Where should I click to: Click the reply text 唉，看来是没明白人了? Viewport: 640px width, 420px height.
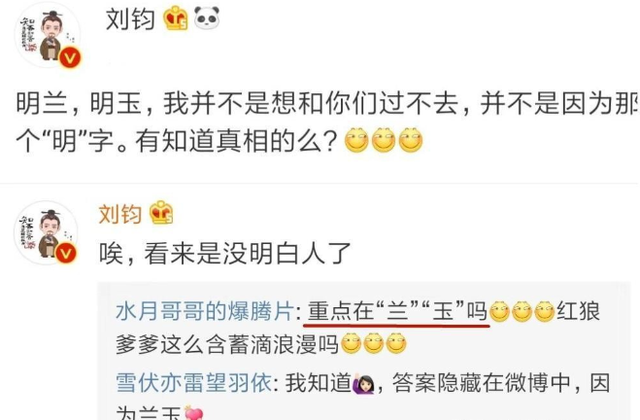coord(225,253)
